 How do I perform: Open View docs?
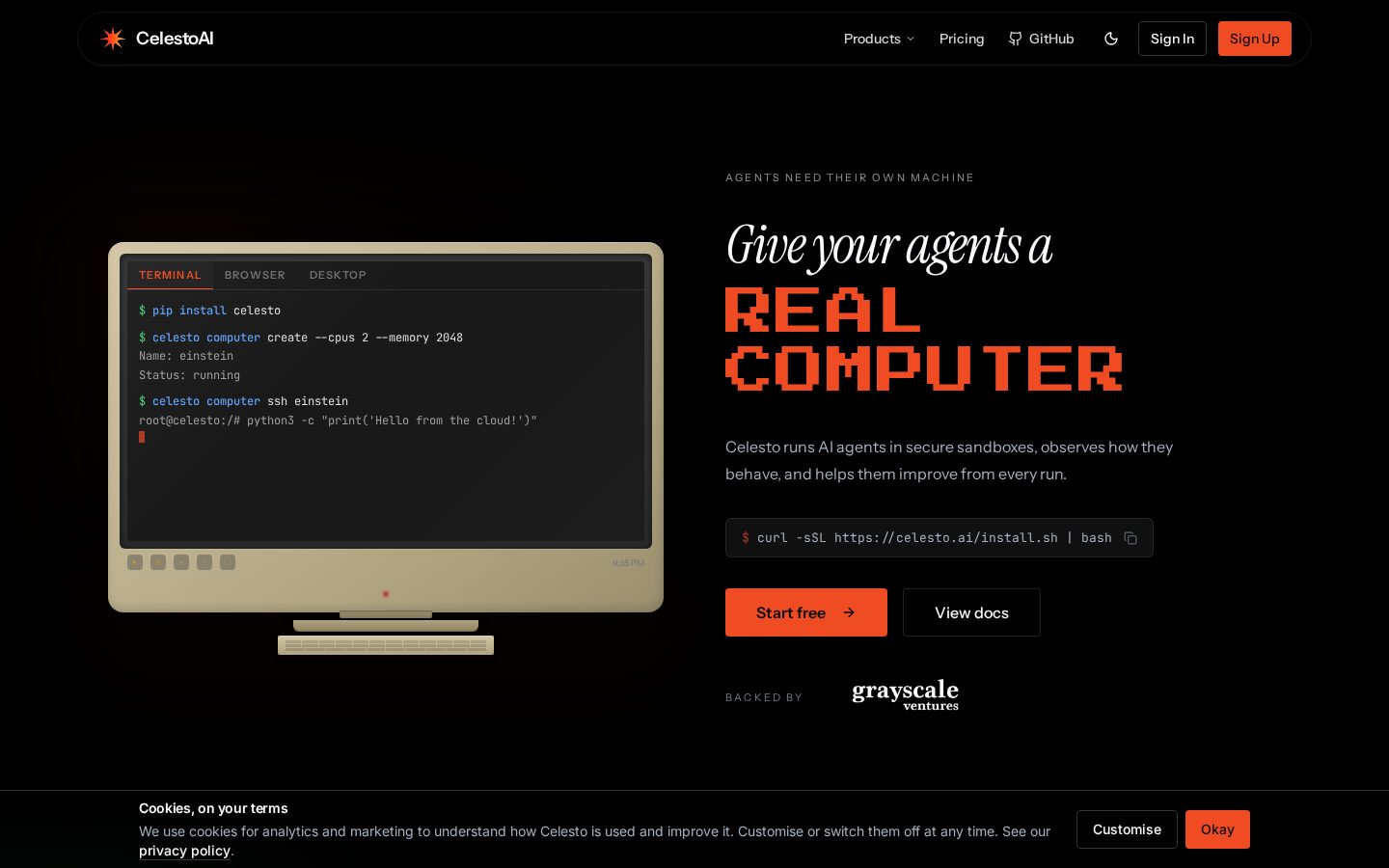tap(971, 612)
